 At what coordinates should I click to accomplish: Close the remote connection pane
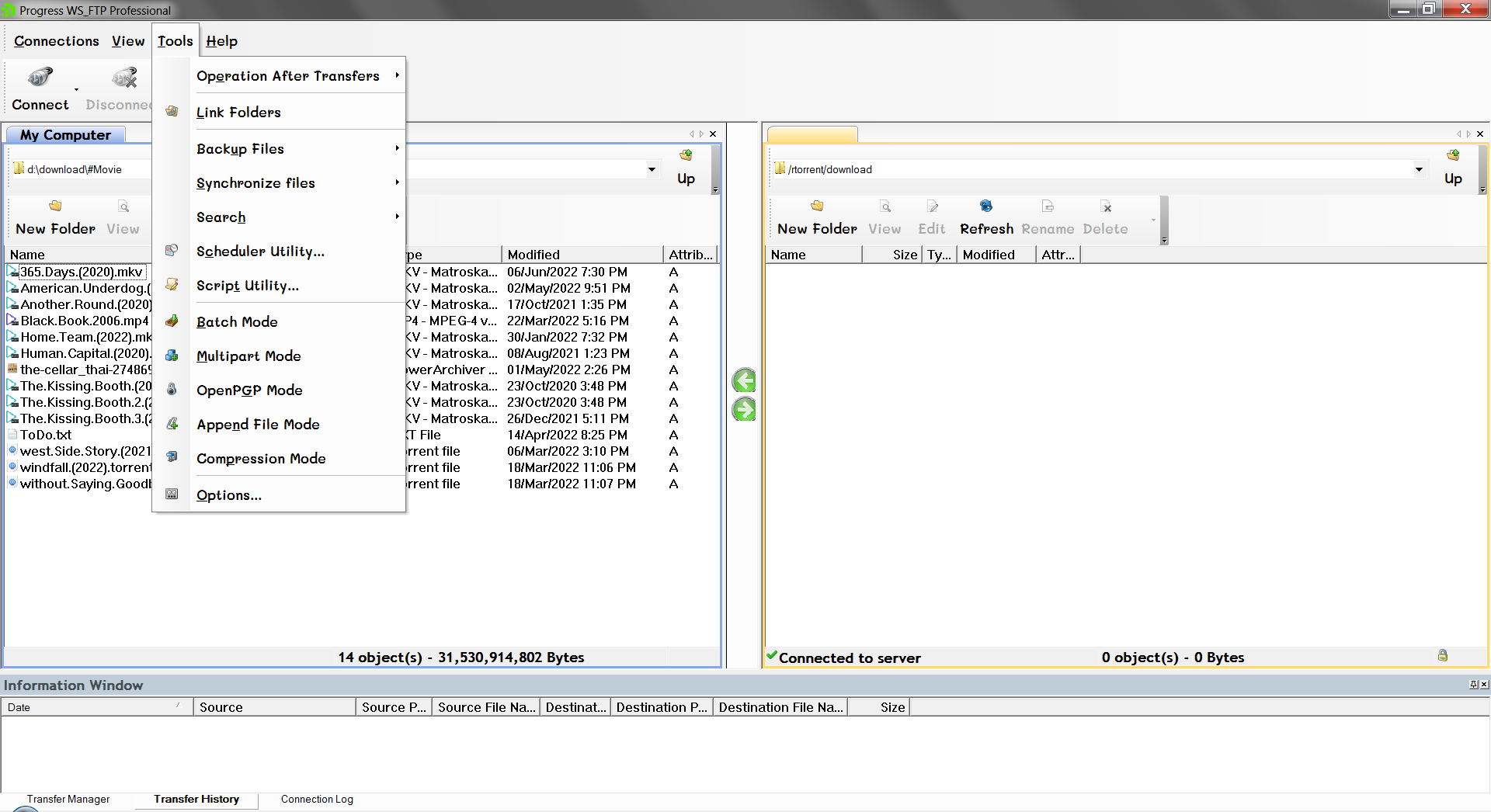[x=1480, y=134]
